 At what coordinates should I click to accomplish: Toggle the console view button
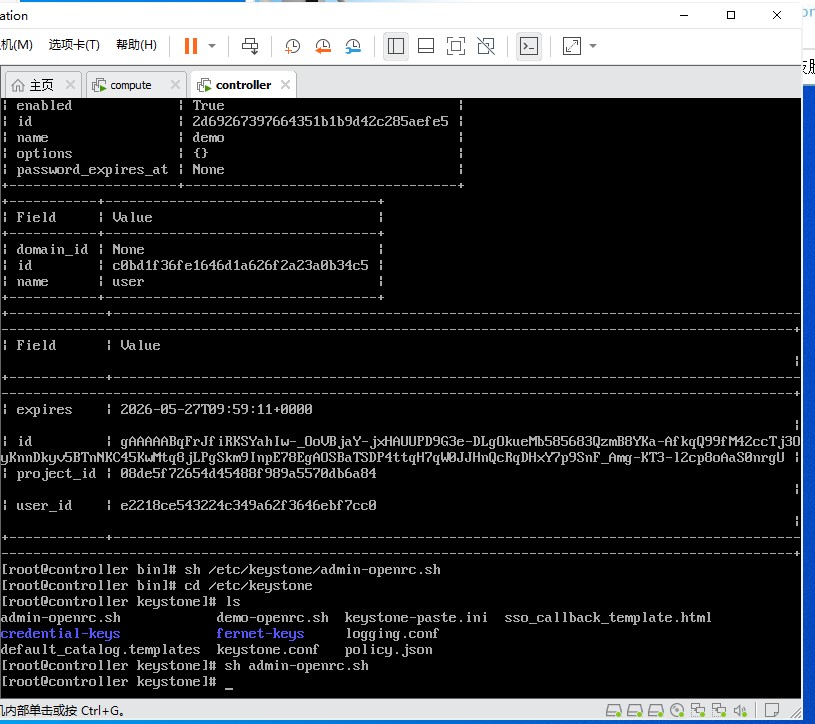[529, 46]
